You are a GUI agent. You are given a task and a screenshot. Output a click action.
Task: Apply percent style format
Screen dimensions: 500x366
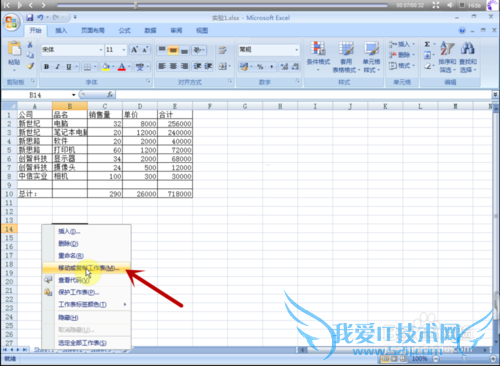tap(260, 67)
